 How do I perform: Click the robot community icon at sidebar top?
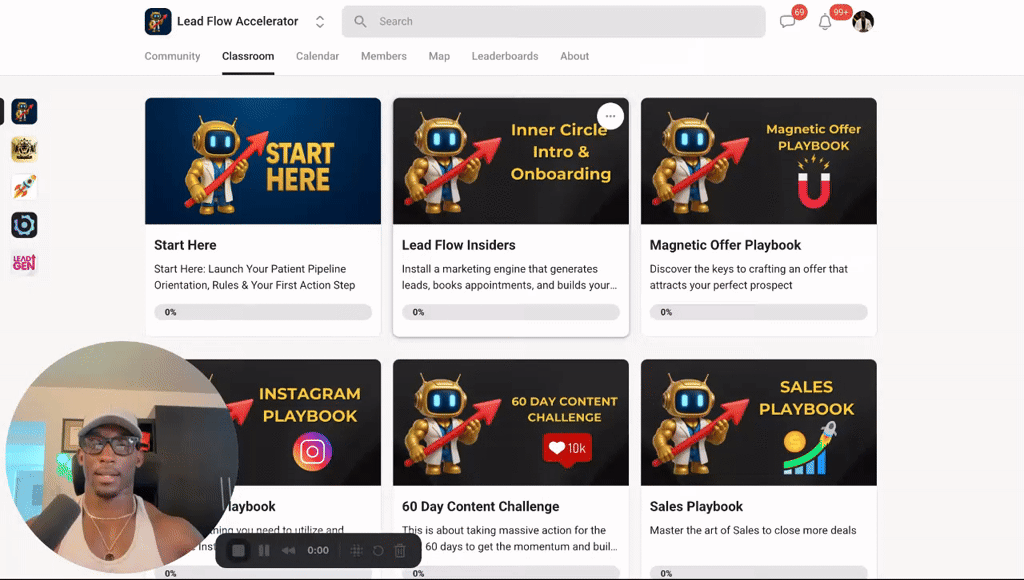pos(24,112)
